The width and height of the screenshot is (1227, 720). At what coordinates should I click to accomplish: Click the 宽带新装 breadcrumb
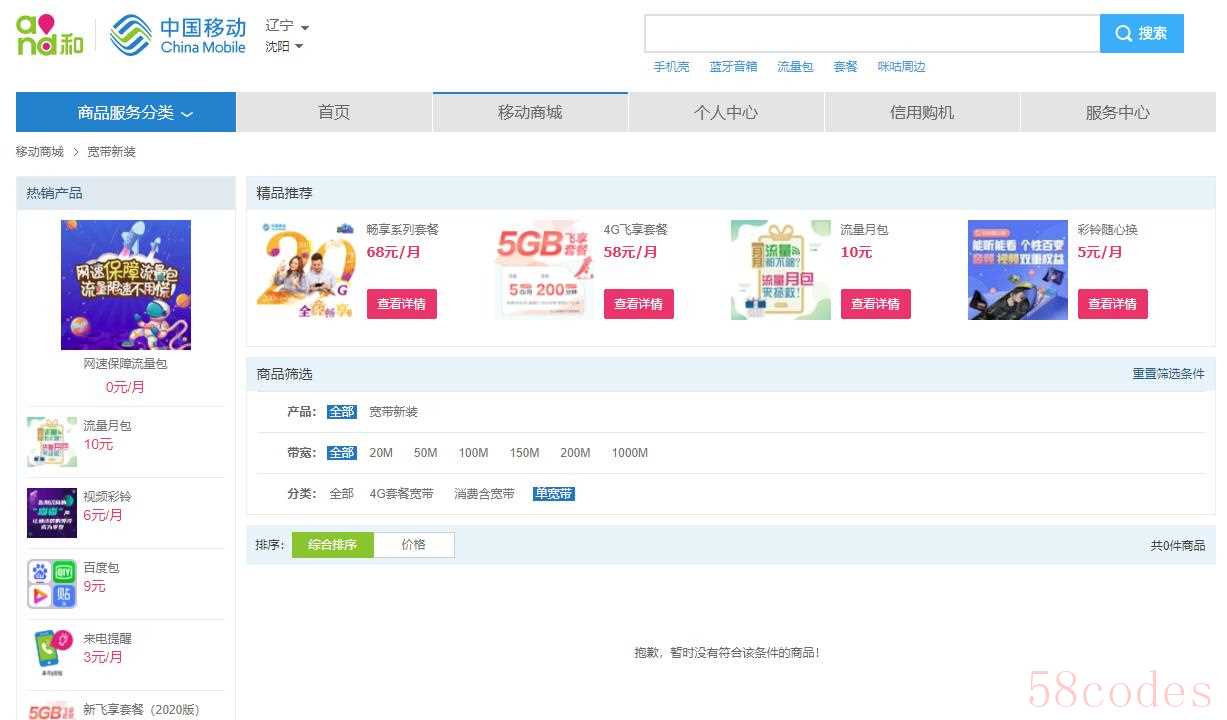click(111, 152)
